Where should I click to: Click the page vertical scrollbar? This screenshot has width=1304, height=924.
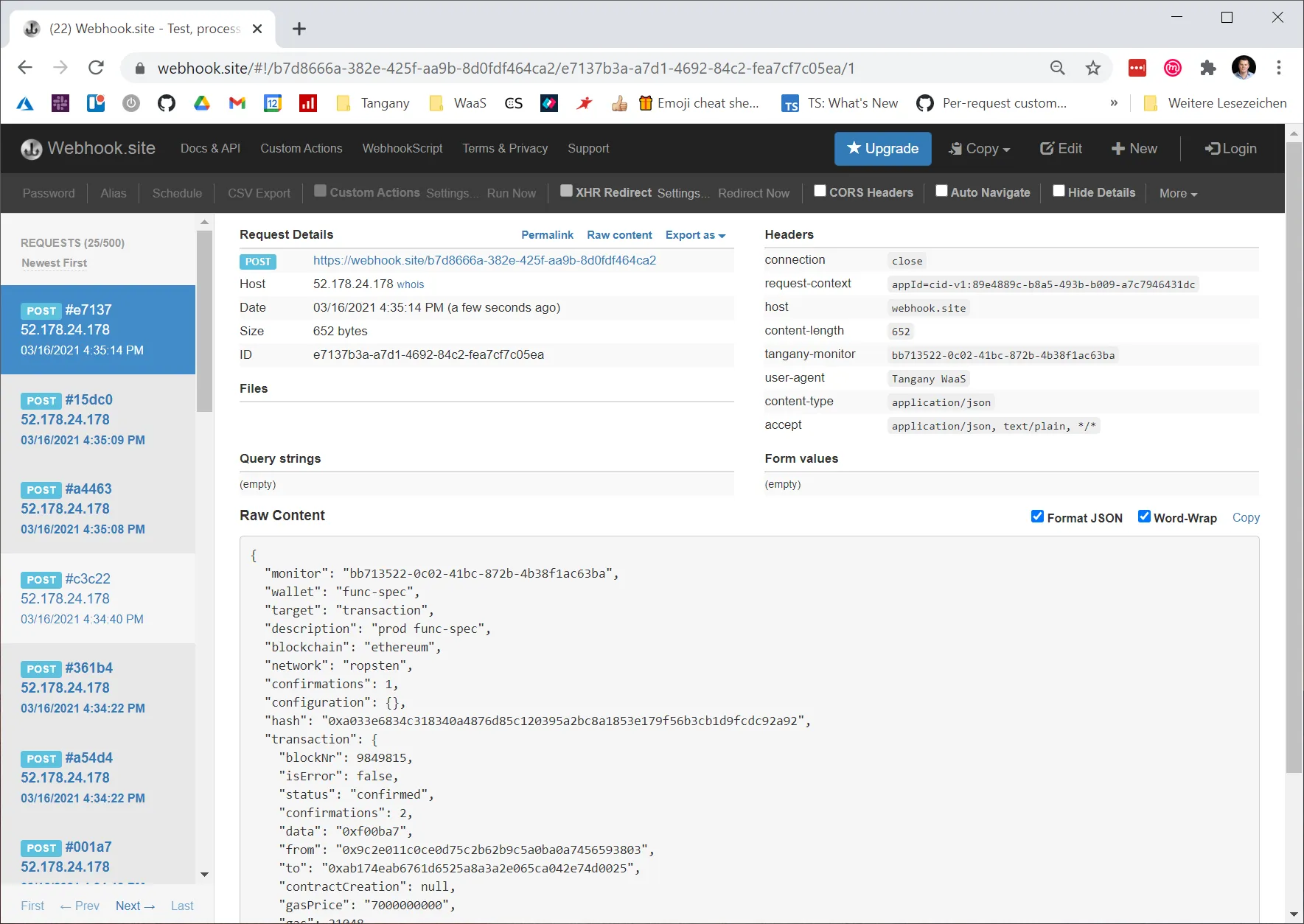1294,457
